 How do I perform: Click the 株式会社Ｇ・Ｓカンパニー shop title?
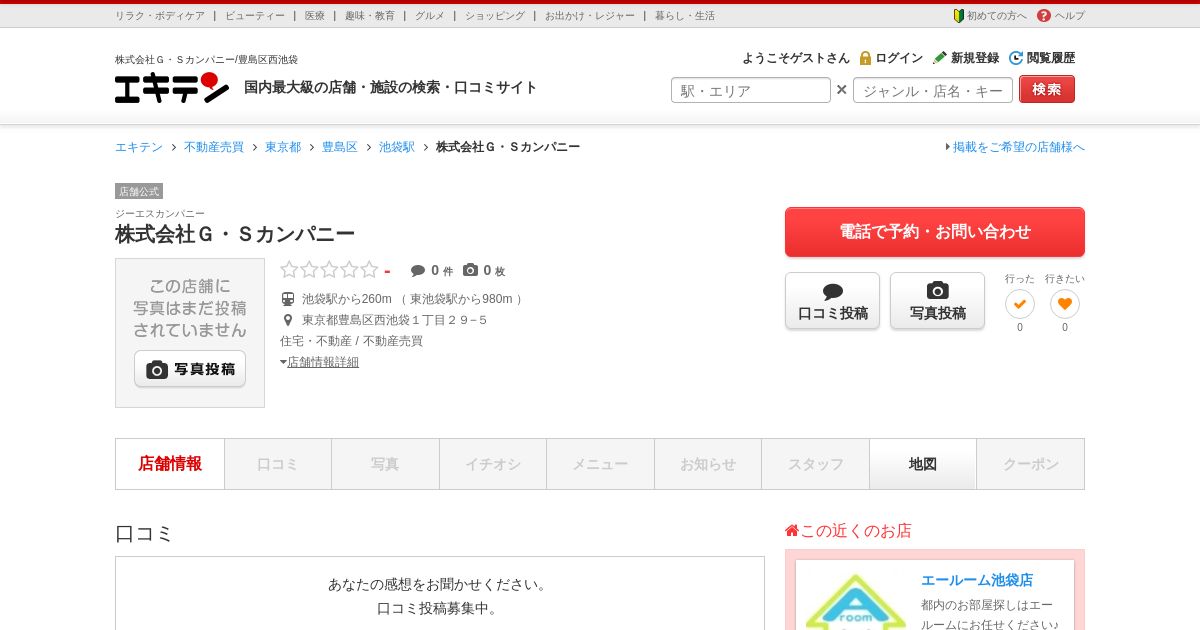[235, 234]
